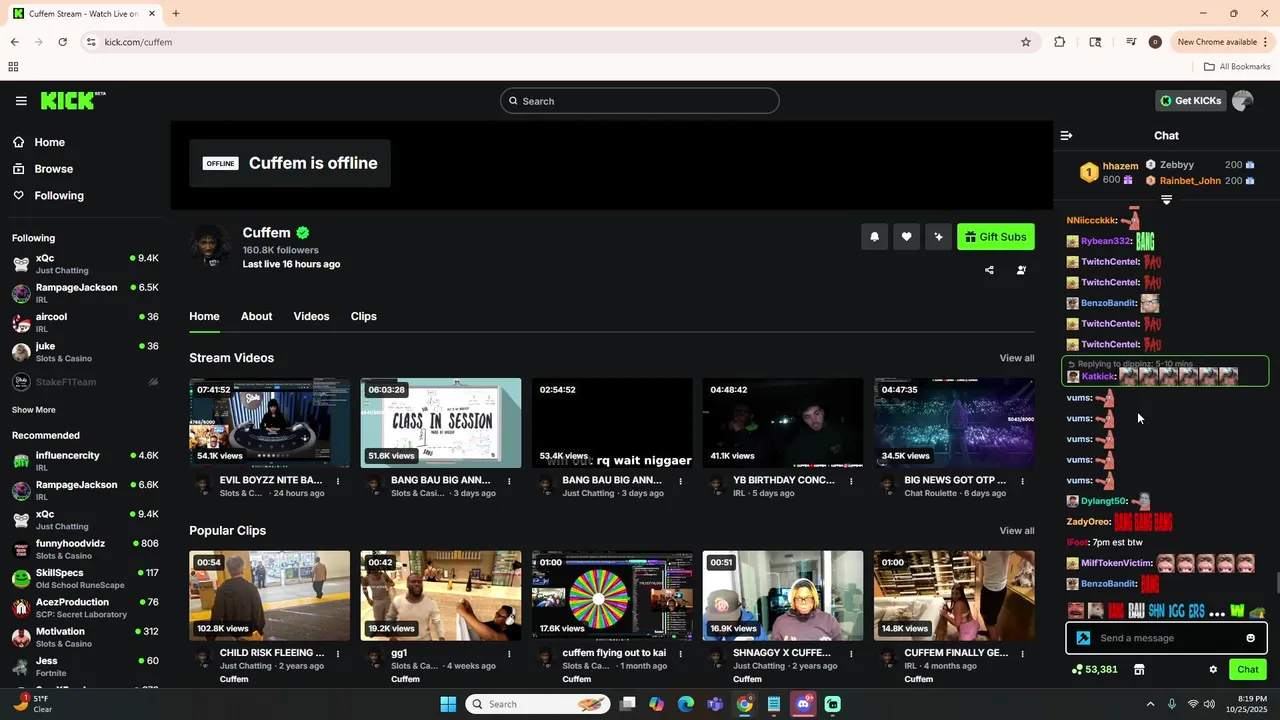Switch to the About tab
Image resolution: width=1280 pixels, height=720 pixels.
(x=256, y=316)
